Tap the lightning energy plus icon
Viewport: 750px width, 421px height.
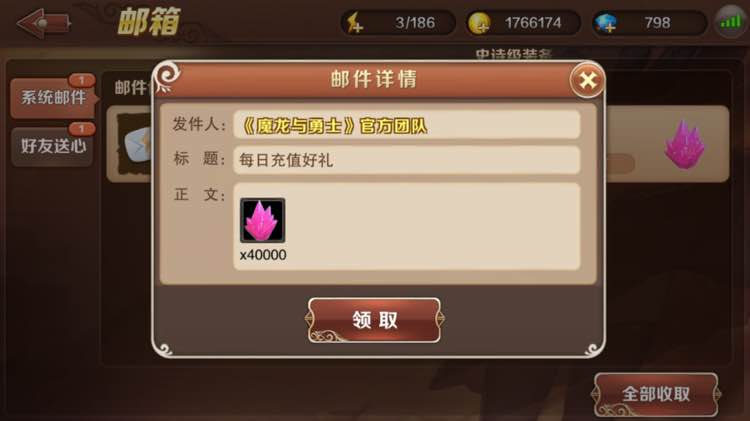coord(354,23)
